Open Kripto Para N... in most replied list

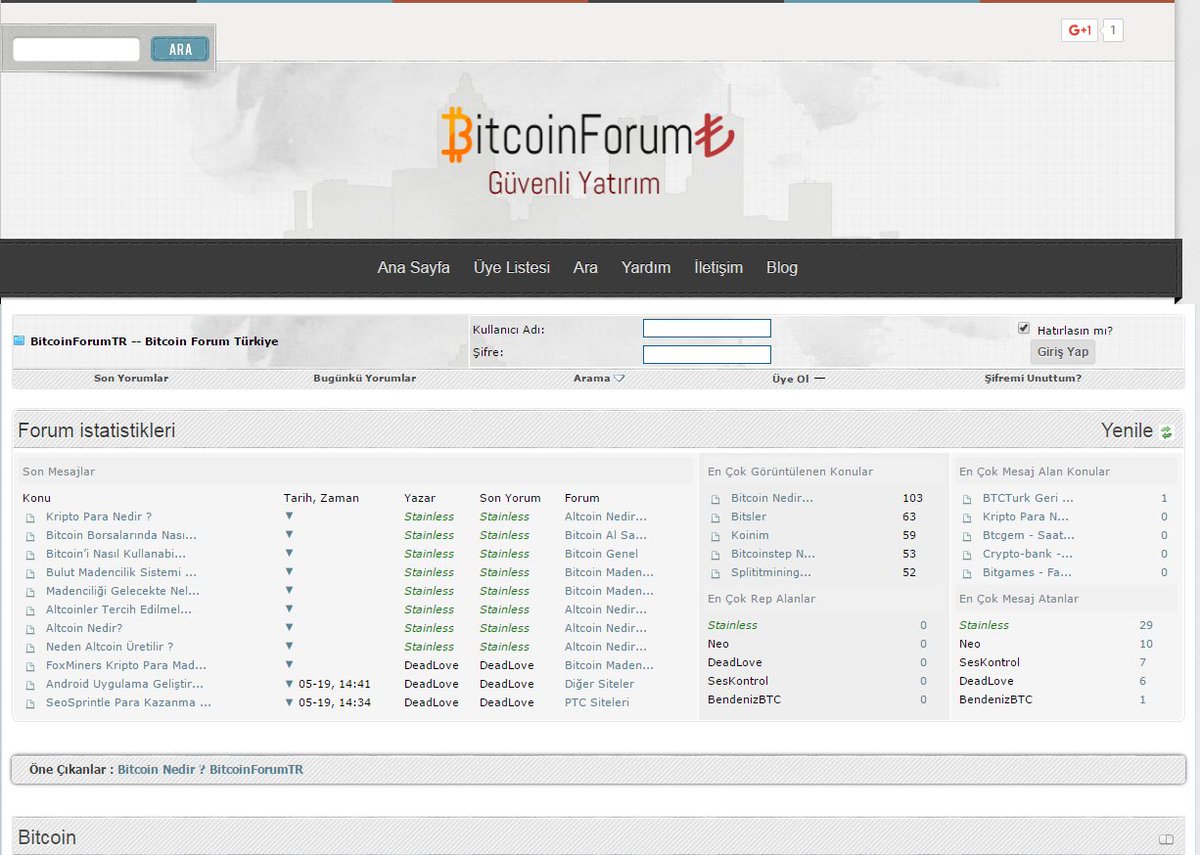[x=1025, y=517]
